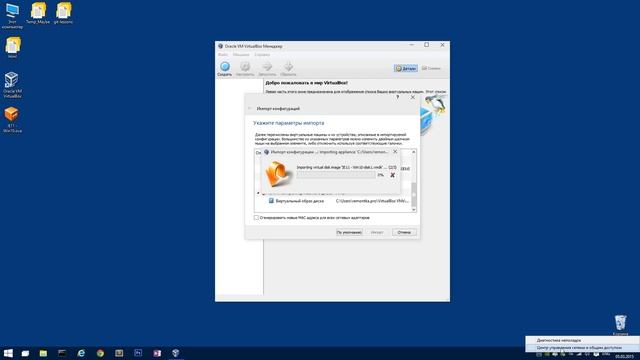Select the Детали (Details) view button

[406, 69]
